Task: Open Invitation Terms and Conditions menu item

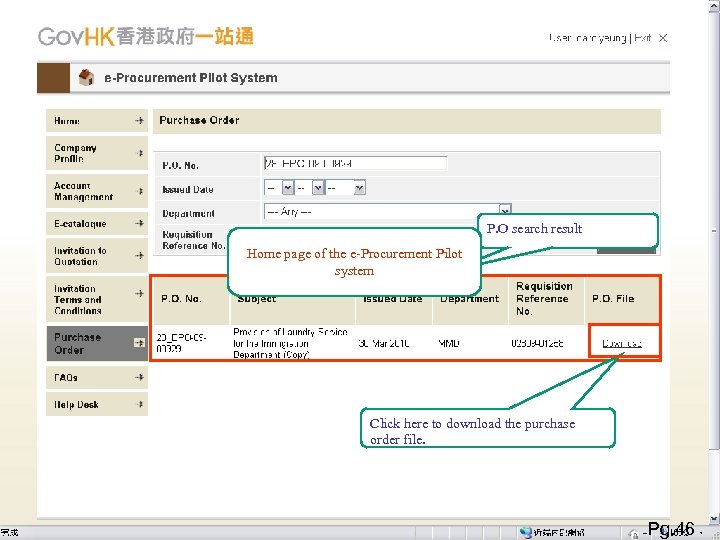Action: coord(97,299)
